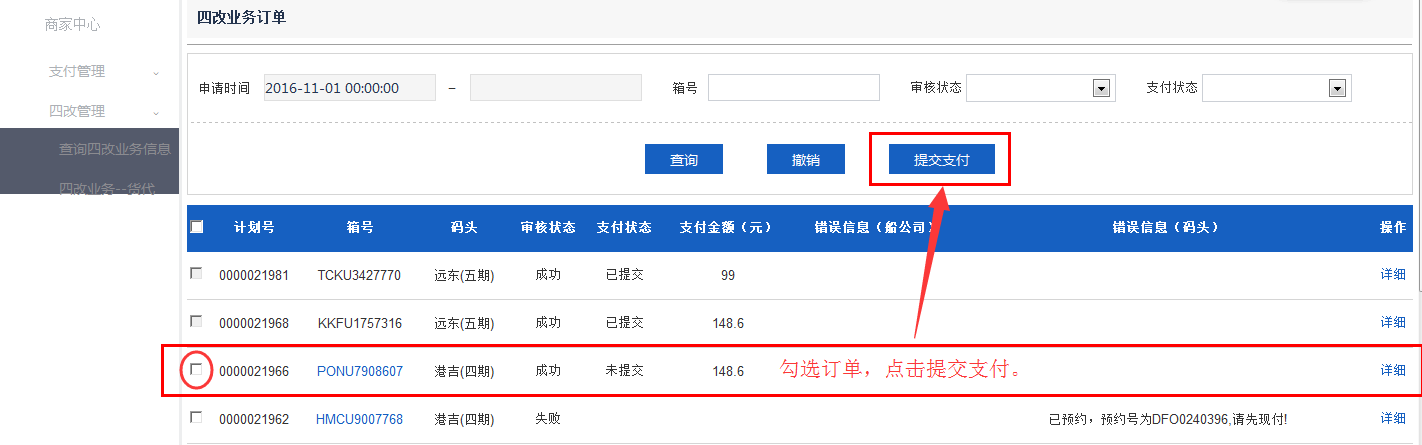Click the 撤销 cancel button
Image resolution: width=1422 pixels, height=445 pixels.
[x=806, y=160]
